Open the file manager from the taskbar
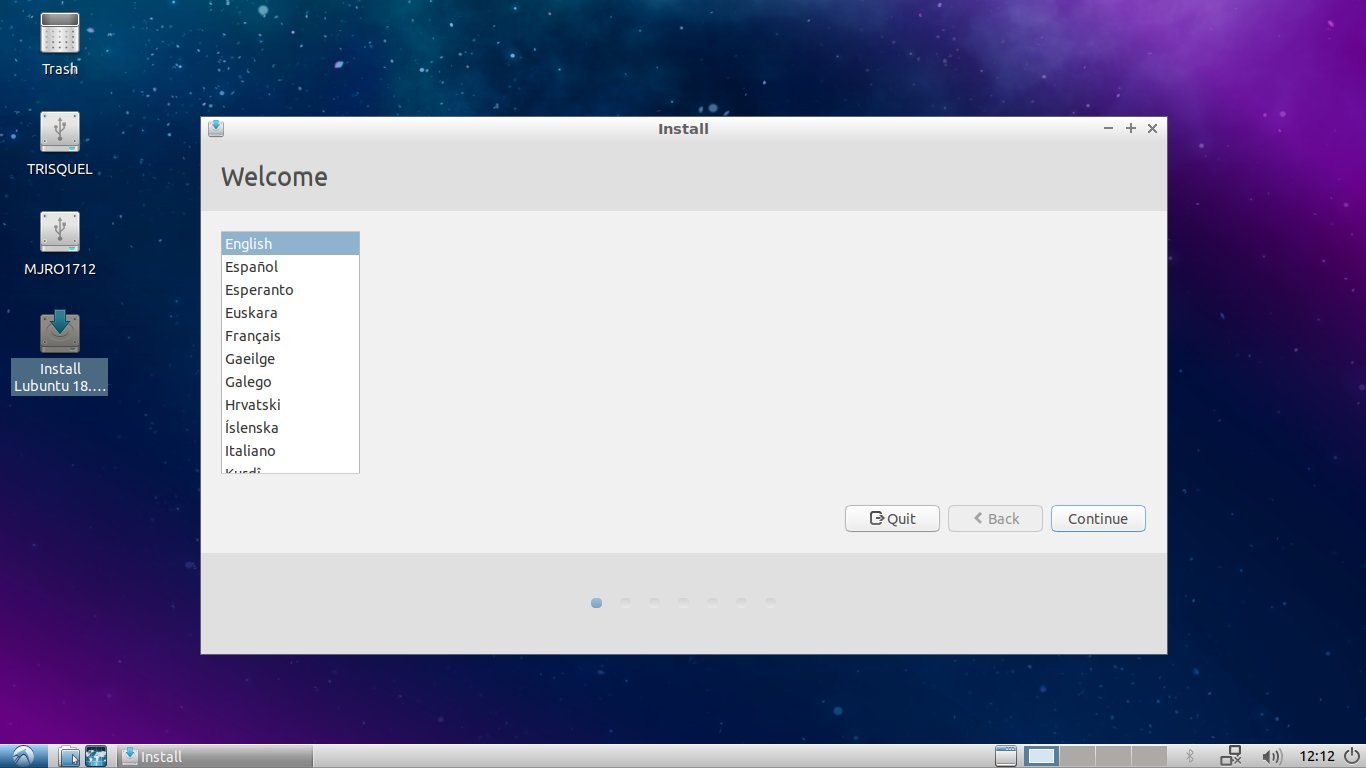This screenshot has width=1366, height=768. point(68,756)
